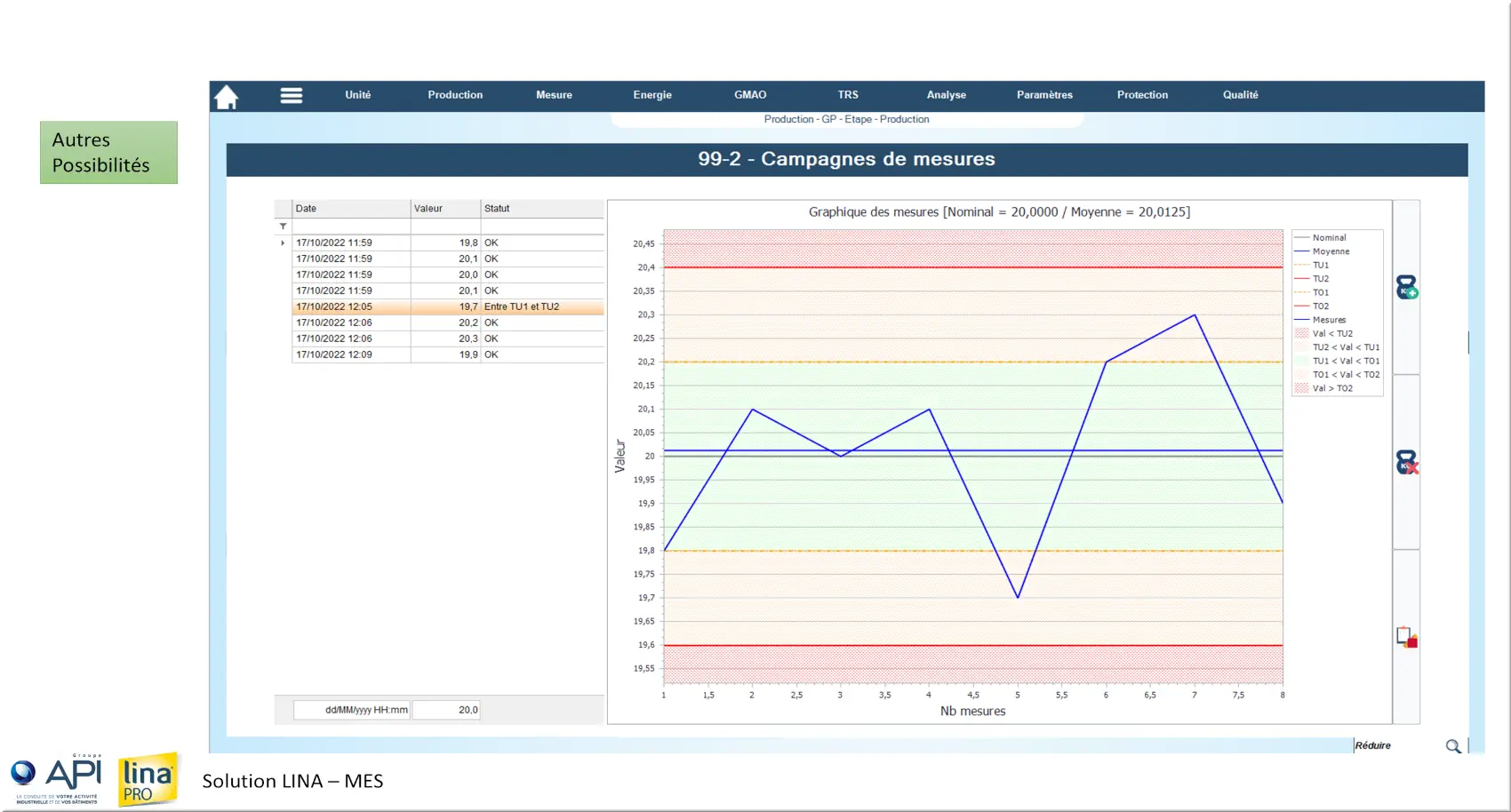The height and width of the screenshot is (812, 1511).
Task: Select row with value 19,8
Action: pos(448,243)
